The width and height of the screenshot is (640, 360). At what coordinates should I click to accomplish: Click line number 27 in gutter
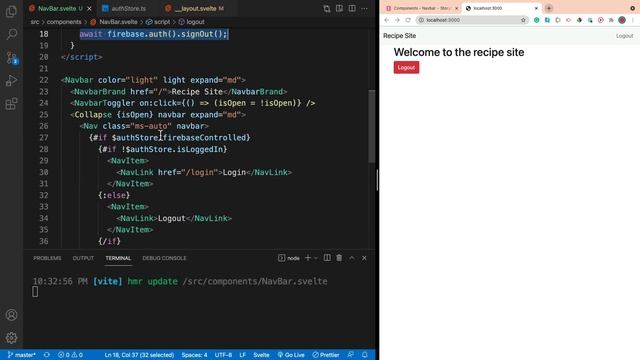pyautogui.click(x=44, y=138)
